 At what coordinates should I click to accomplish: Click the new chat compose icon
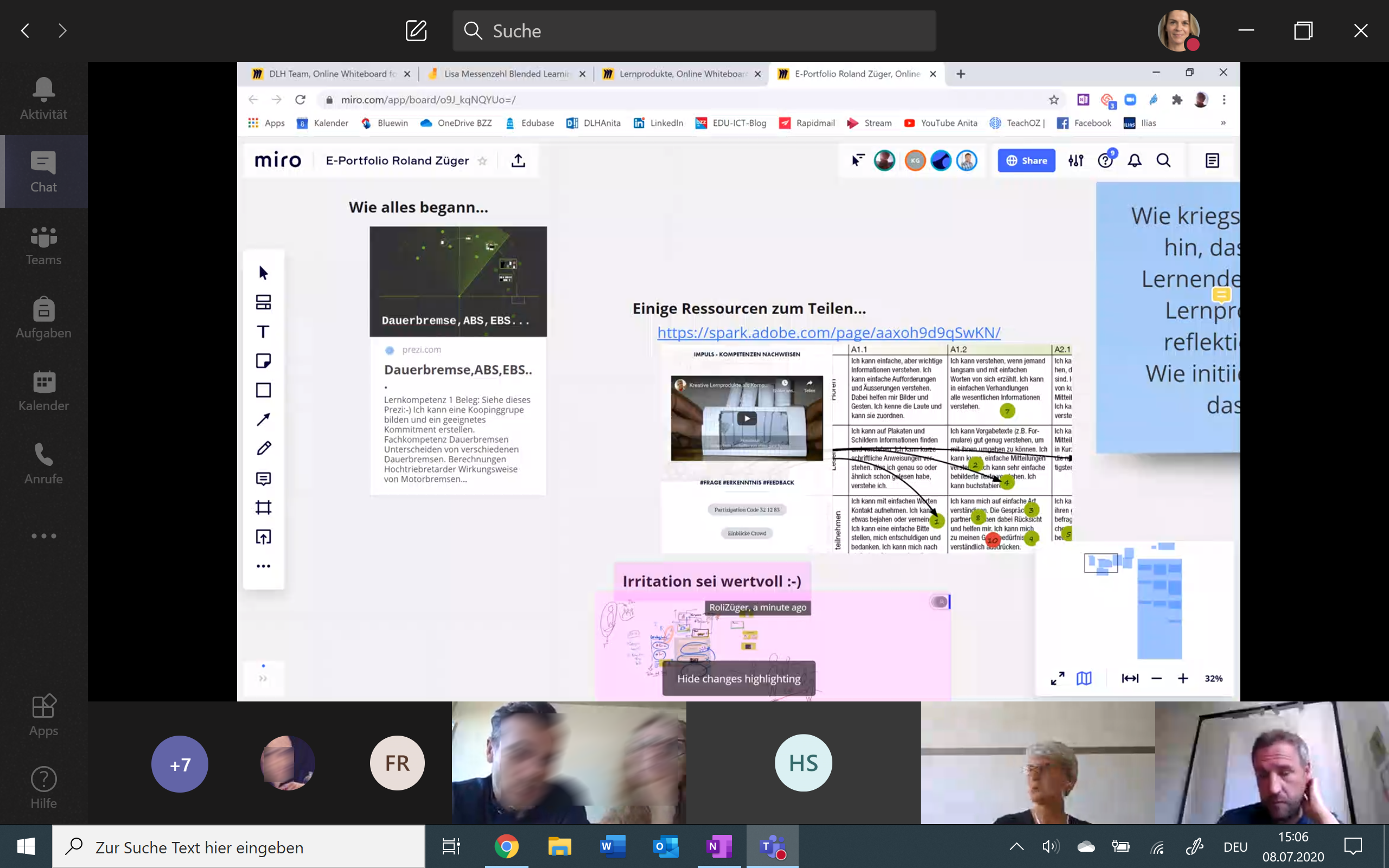click(x=416, y=30)
